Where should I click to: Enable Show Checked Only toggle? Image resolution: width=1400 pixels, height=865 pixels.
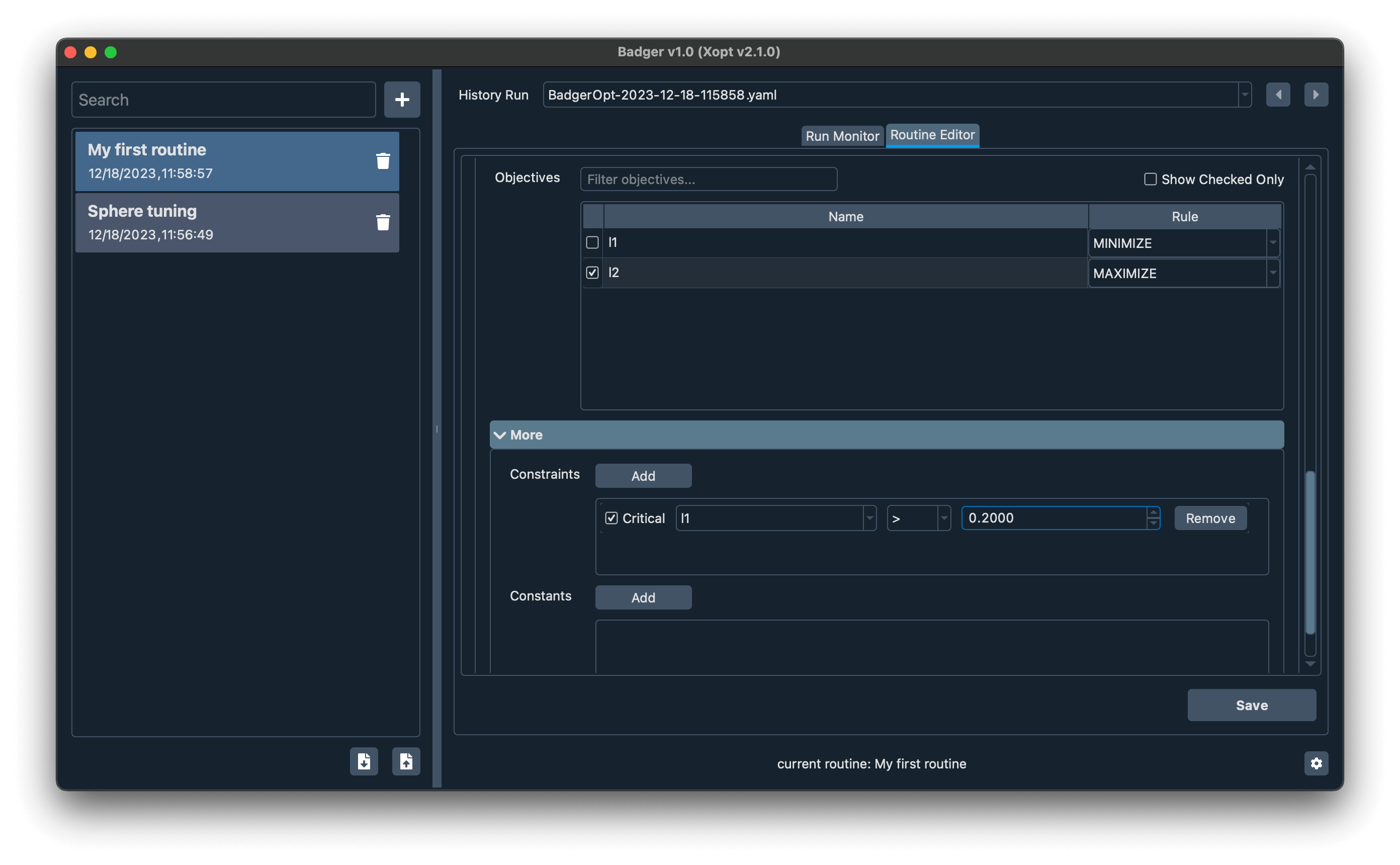coord(1149,179)
